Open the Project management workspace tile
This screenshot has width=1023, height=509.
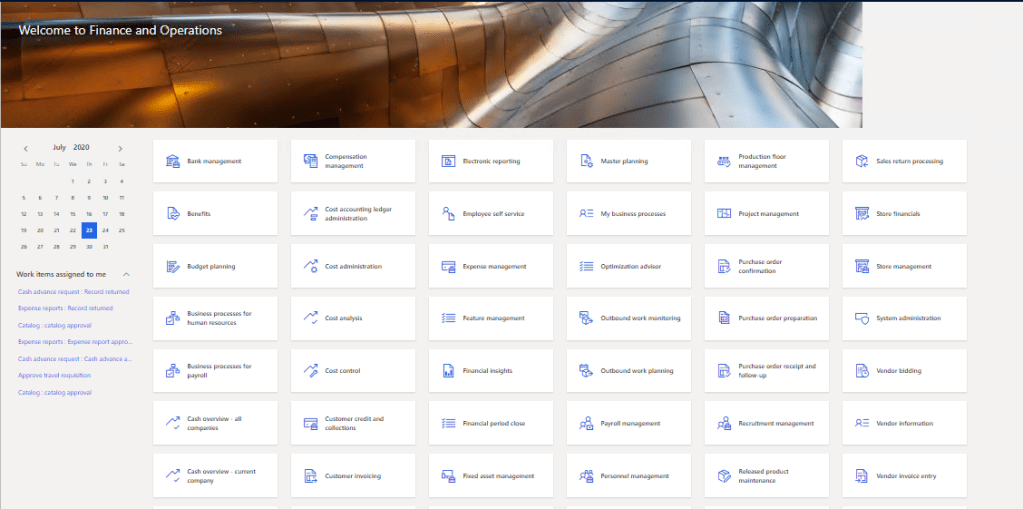766,214
